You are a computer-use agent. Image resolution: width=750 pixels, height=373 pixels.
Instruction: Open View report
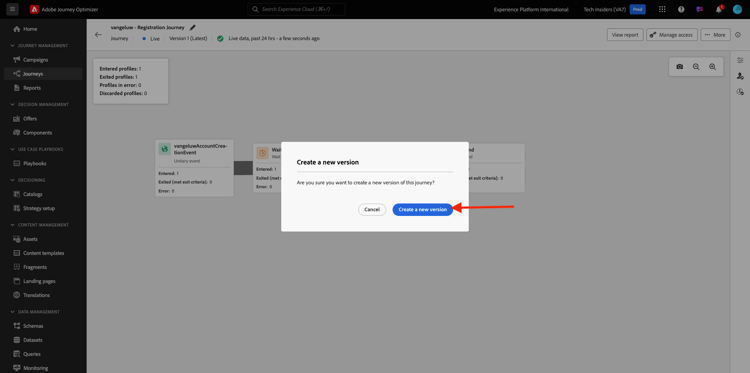pyautogui.click(x=625, y=35)
